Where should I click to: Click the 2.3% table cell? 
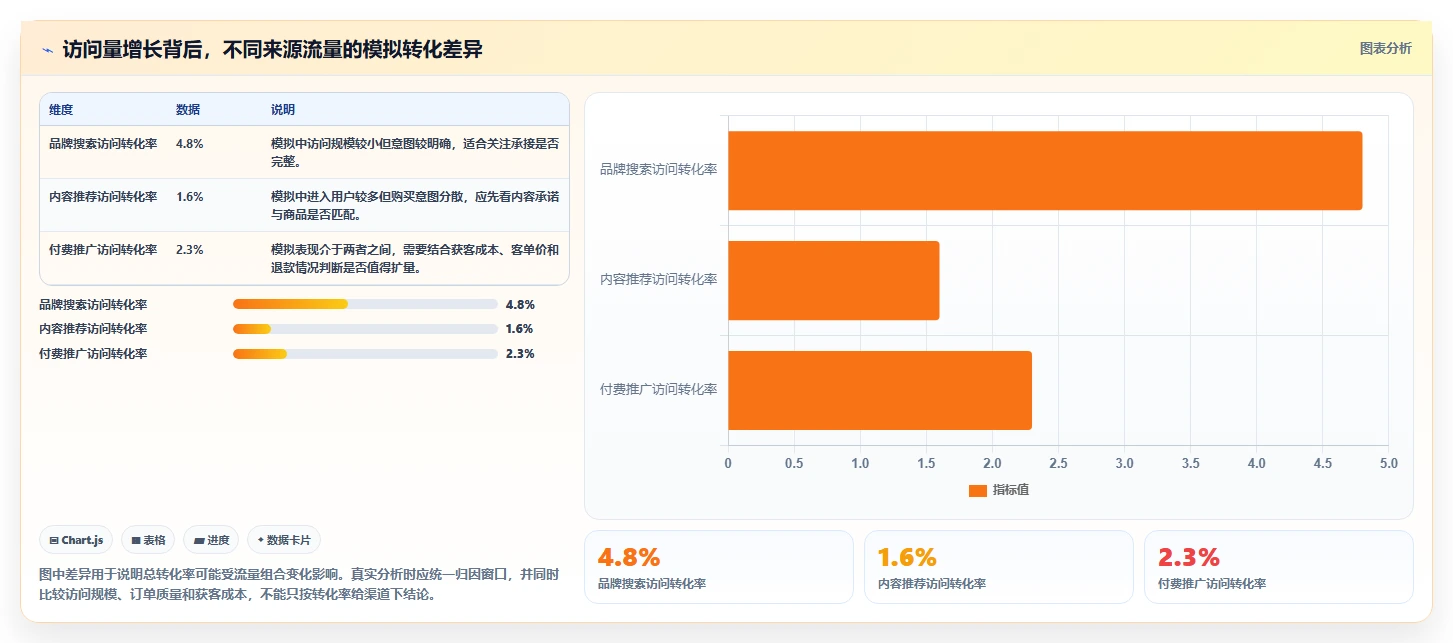pos(190,249)
